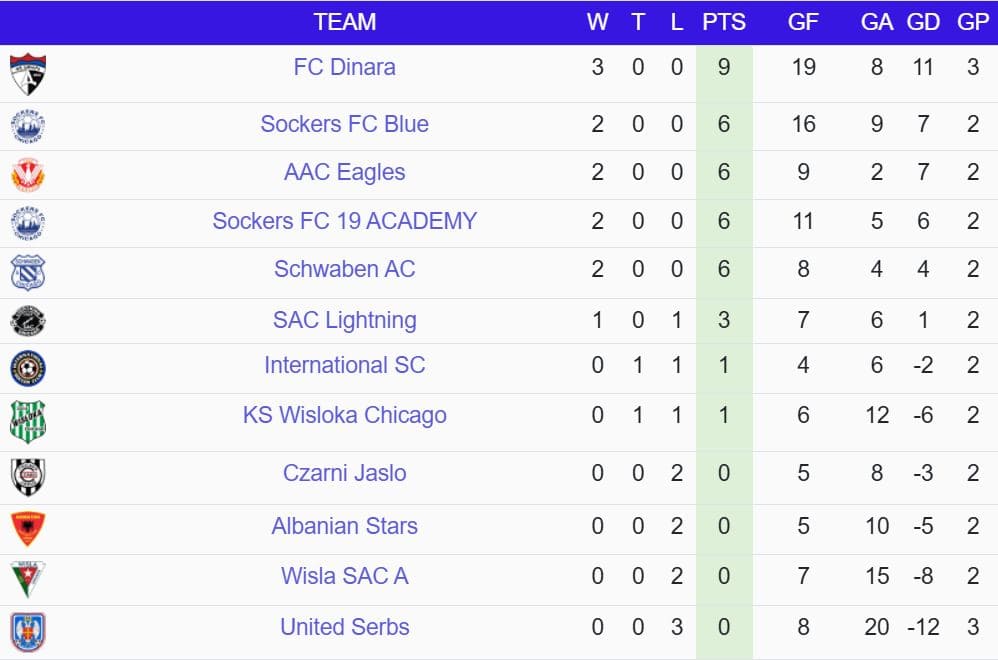Click the Albanian Stars orange badge
This screenshot has height=660, width=998.
tap(28, 528)
